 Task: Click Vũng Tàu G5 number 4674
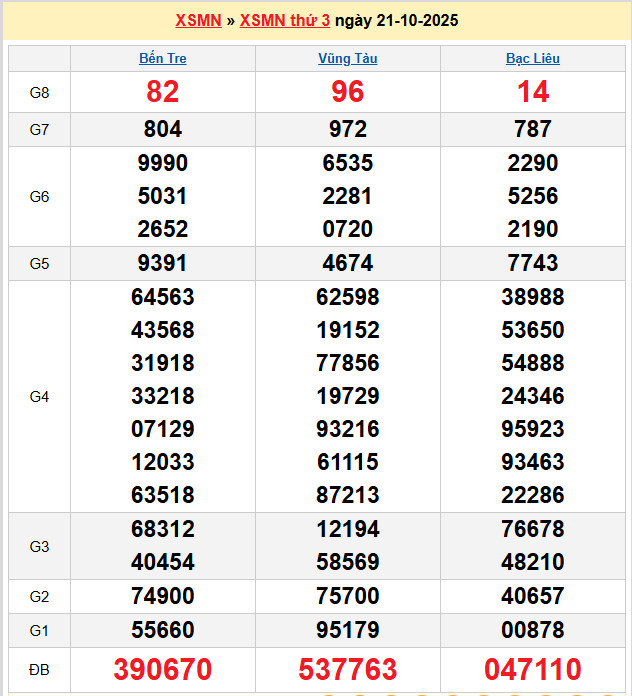[x=348, y=263]
